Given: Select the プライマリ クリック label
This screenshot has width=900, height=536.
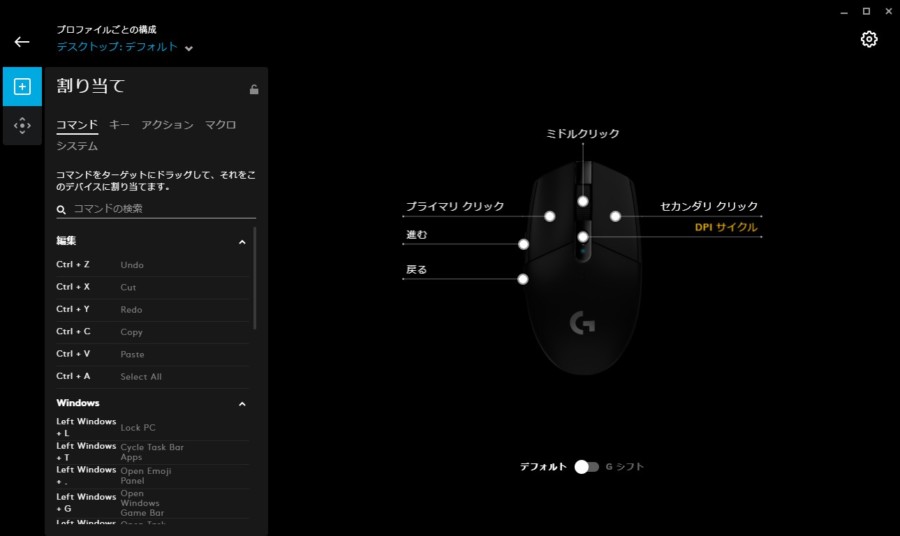Looking at the screenshot, I should 454,206.
